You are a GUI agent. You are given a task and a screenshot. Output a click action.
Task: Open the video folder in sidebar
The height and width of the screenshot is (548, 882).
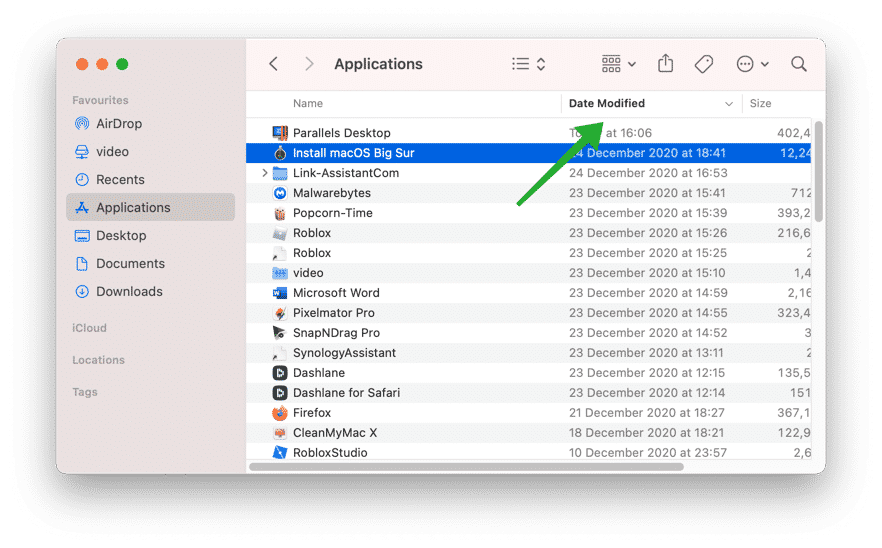click(151, 152)
